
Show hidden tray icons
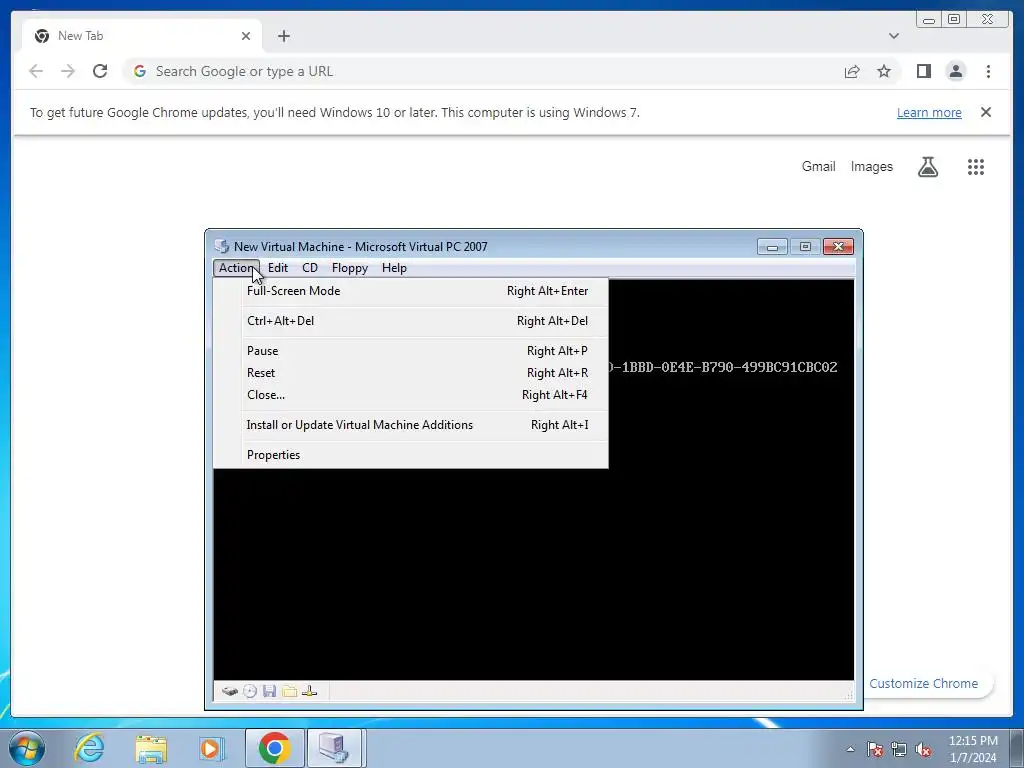point(850,749)
